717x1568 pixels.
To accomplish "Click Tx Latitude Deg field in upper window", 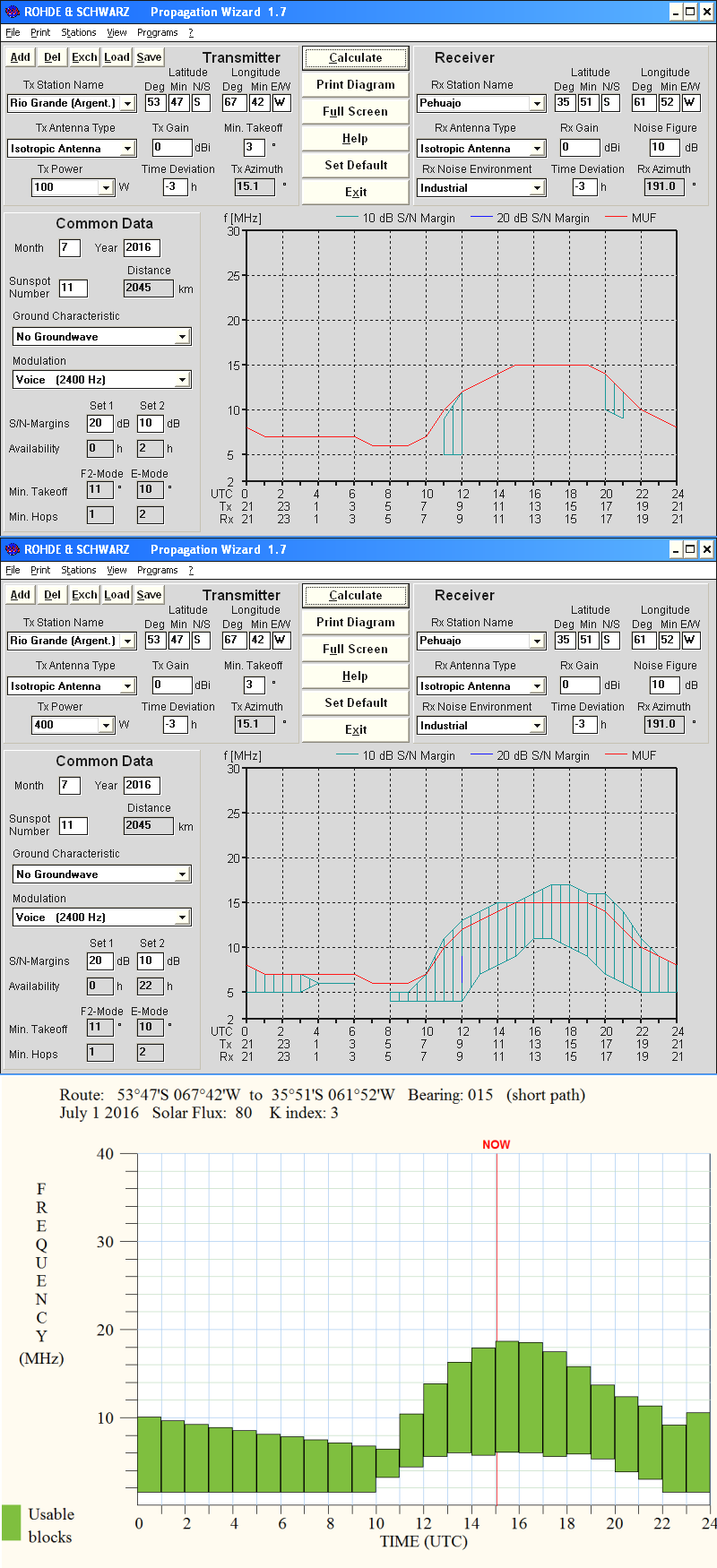I will tap(154, 103).
